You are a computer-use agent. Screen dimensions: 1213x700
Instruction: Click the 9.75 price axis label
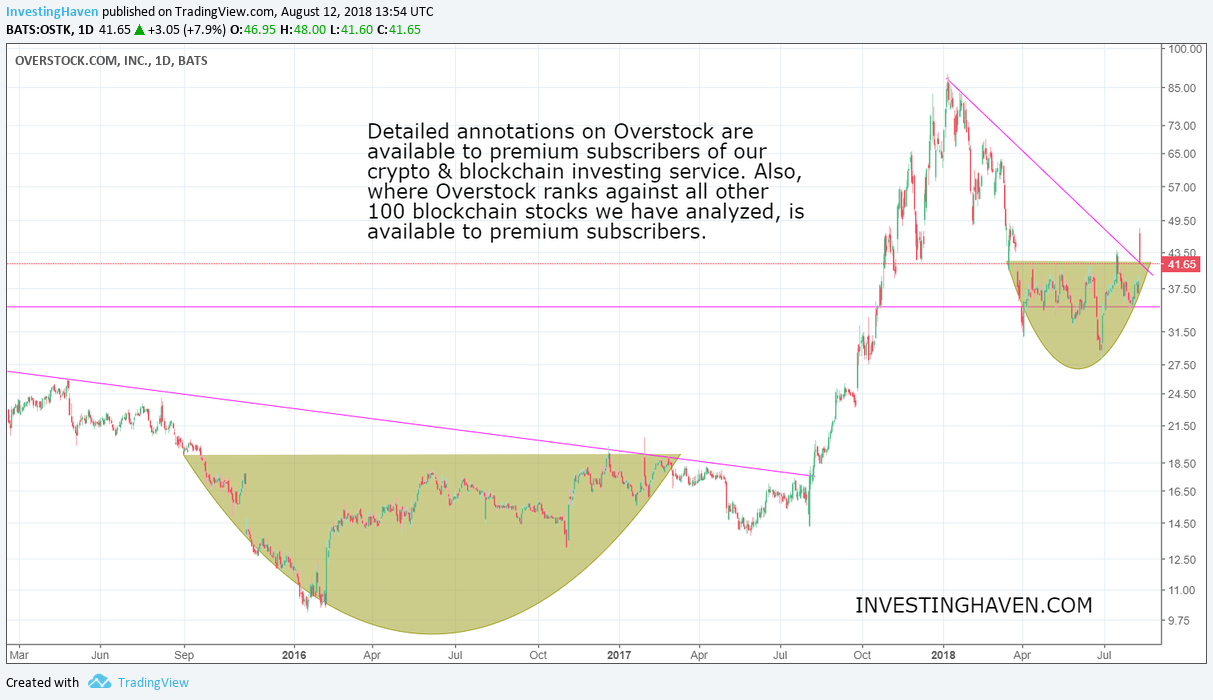pyautogui.click(x=1182, y=620)
